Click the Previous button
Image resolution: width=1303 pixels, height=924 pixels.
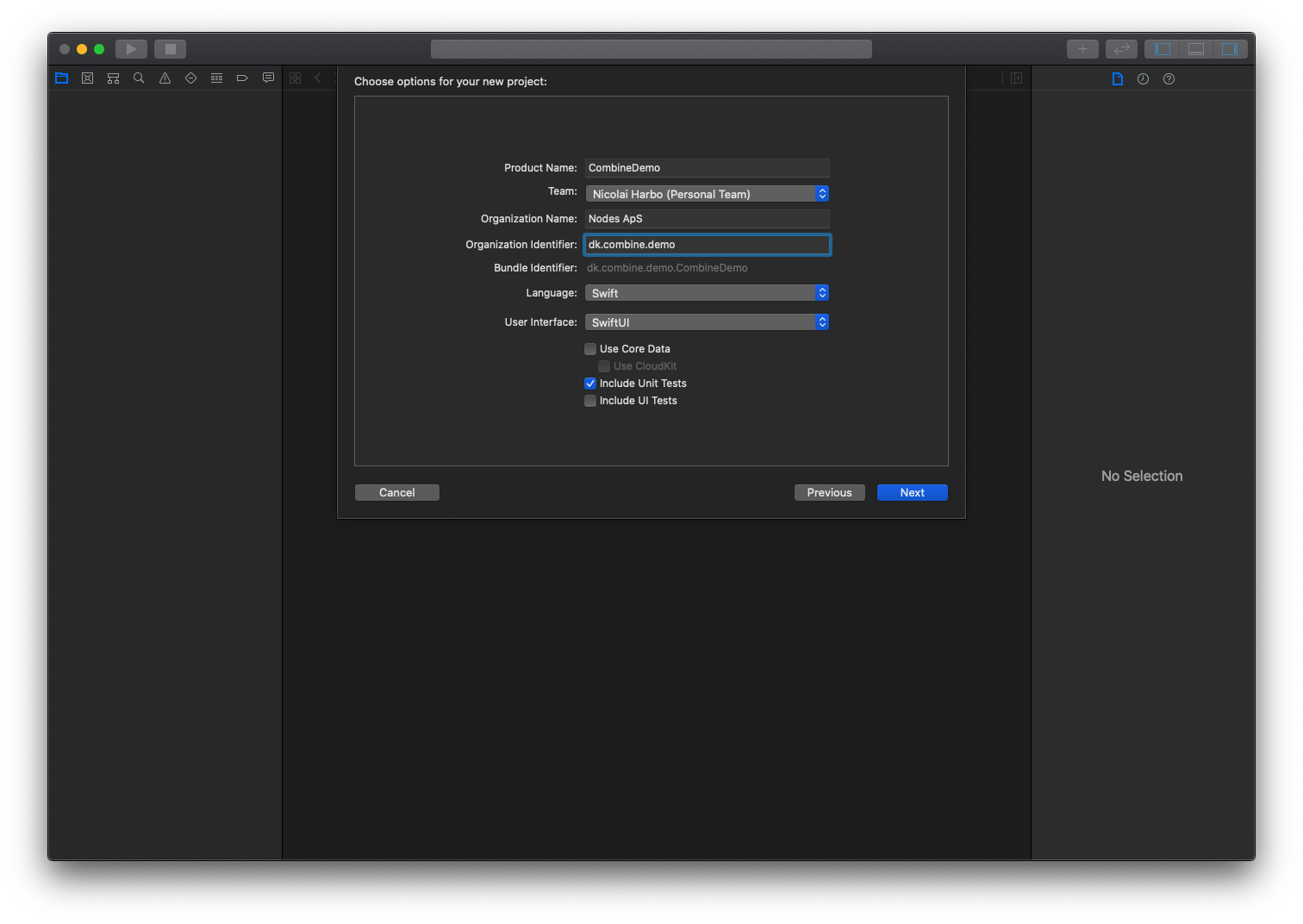pos(830,492)
